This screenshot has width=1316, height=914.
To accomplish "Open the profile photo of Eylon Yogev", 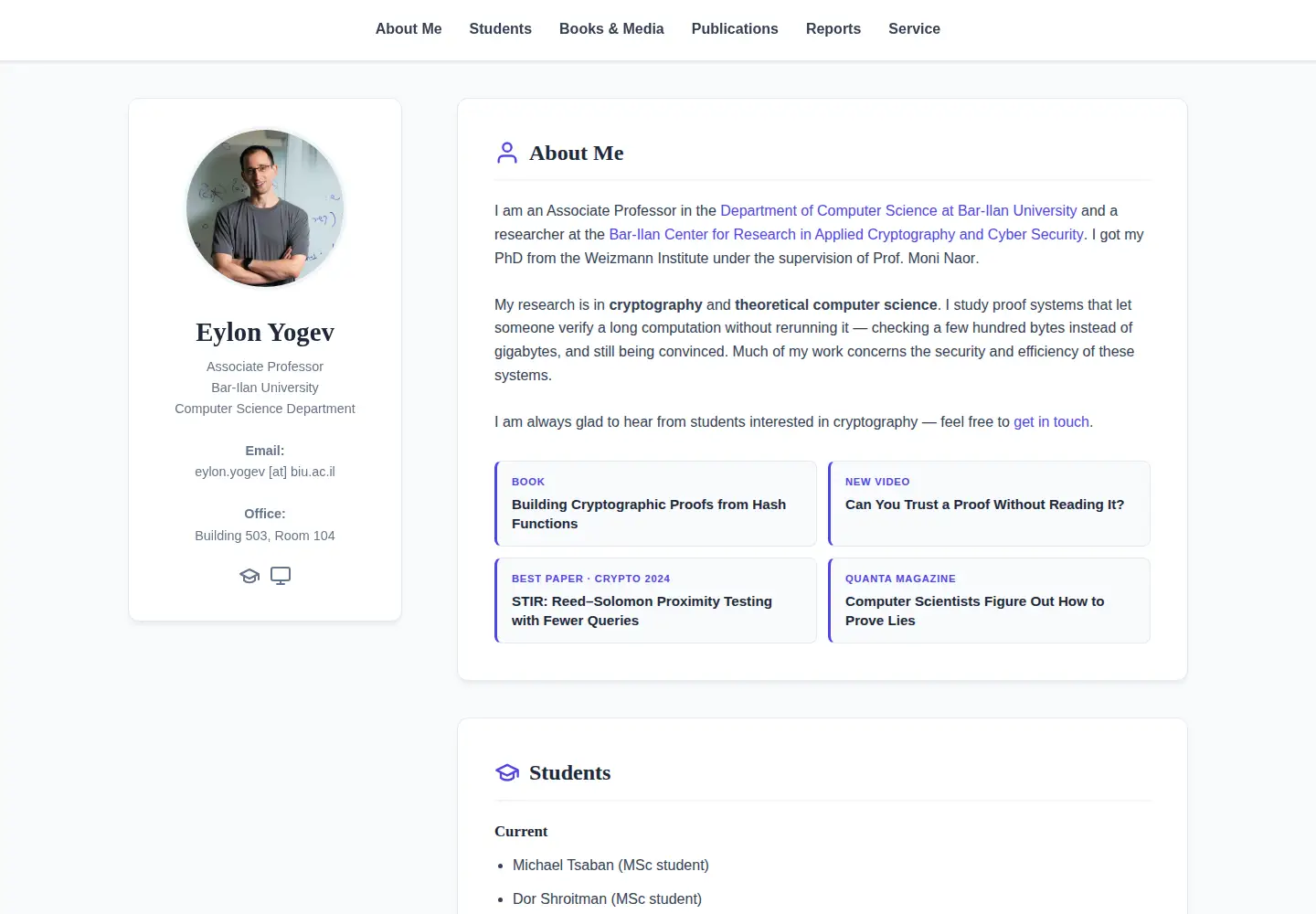I will (265, 207).
